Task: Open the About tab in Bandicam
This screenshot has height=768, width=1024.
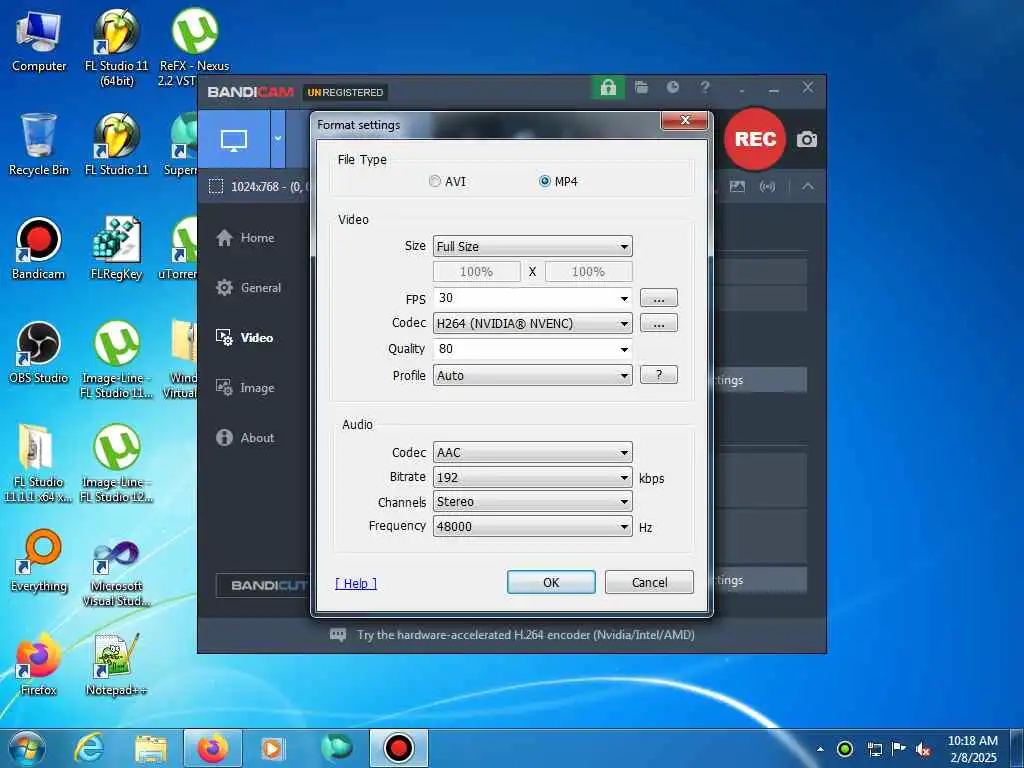Action: 246,438
